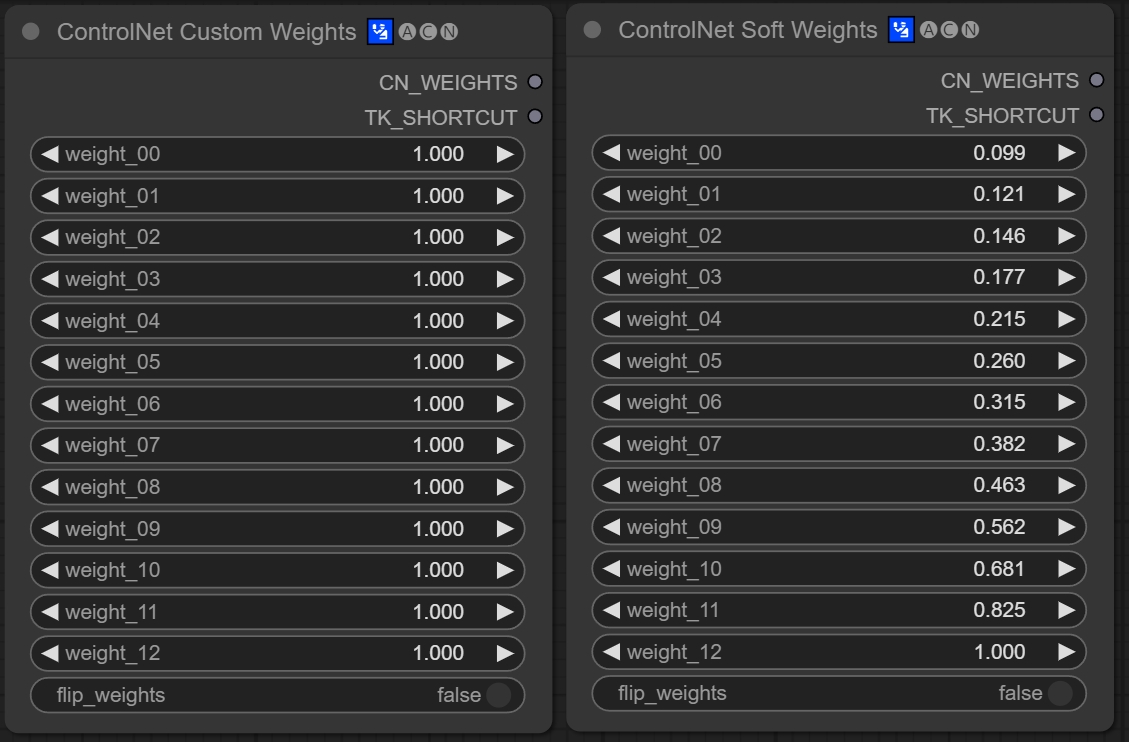
Task: Click TK_SHORTCUT output port on Soft Weights node
Action: click(1096, 115)
